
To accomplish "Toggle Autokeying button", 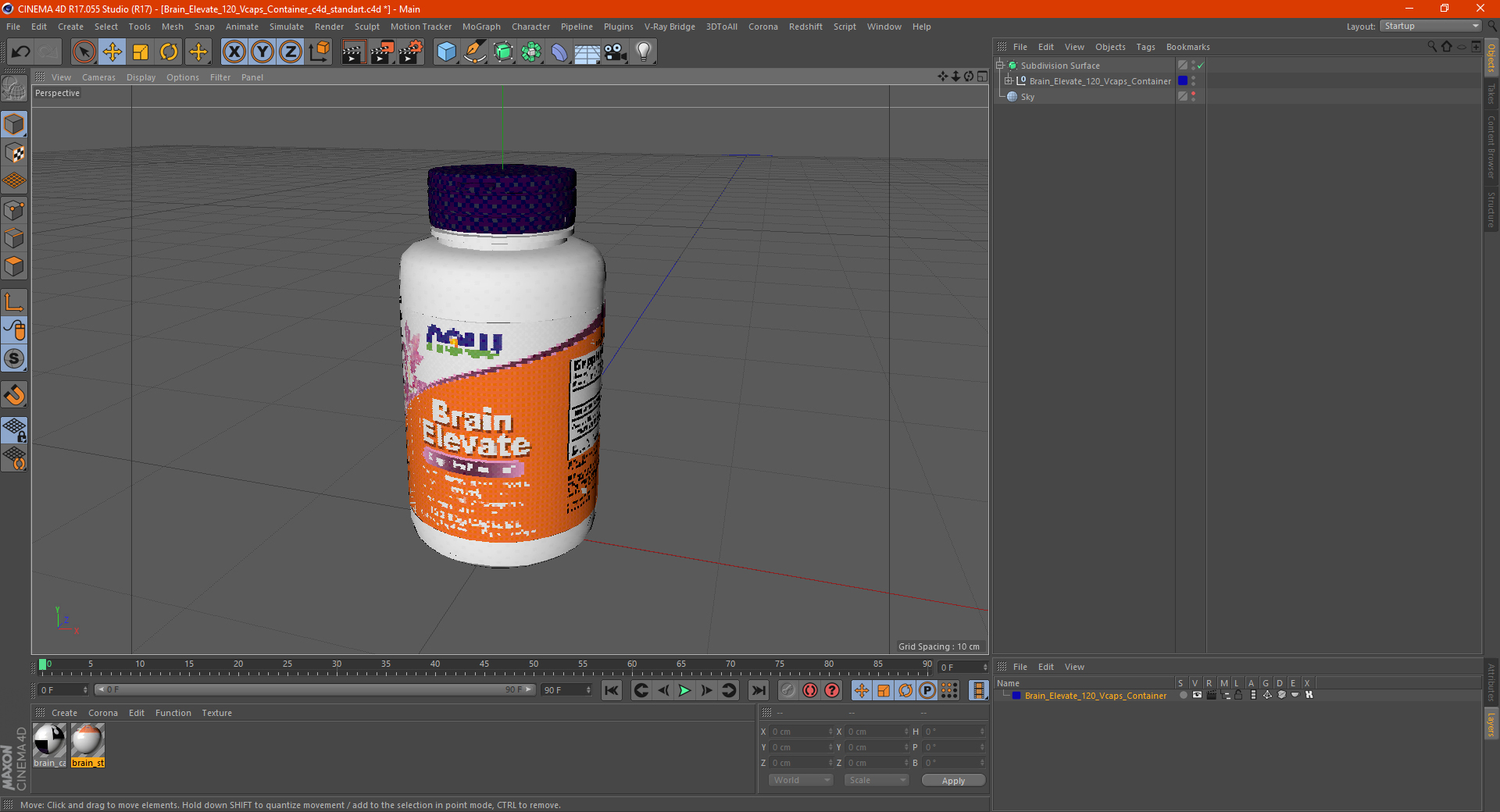I will (x=810, y=690).
